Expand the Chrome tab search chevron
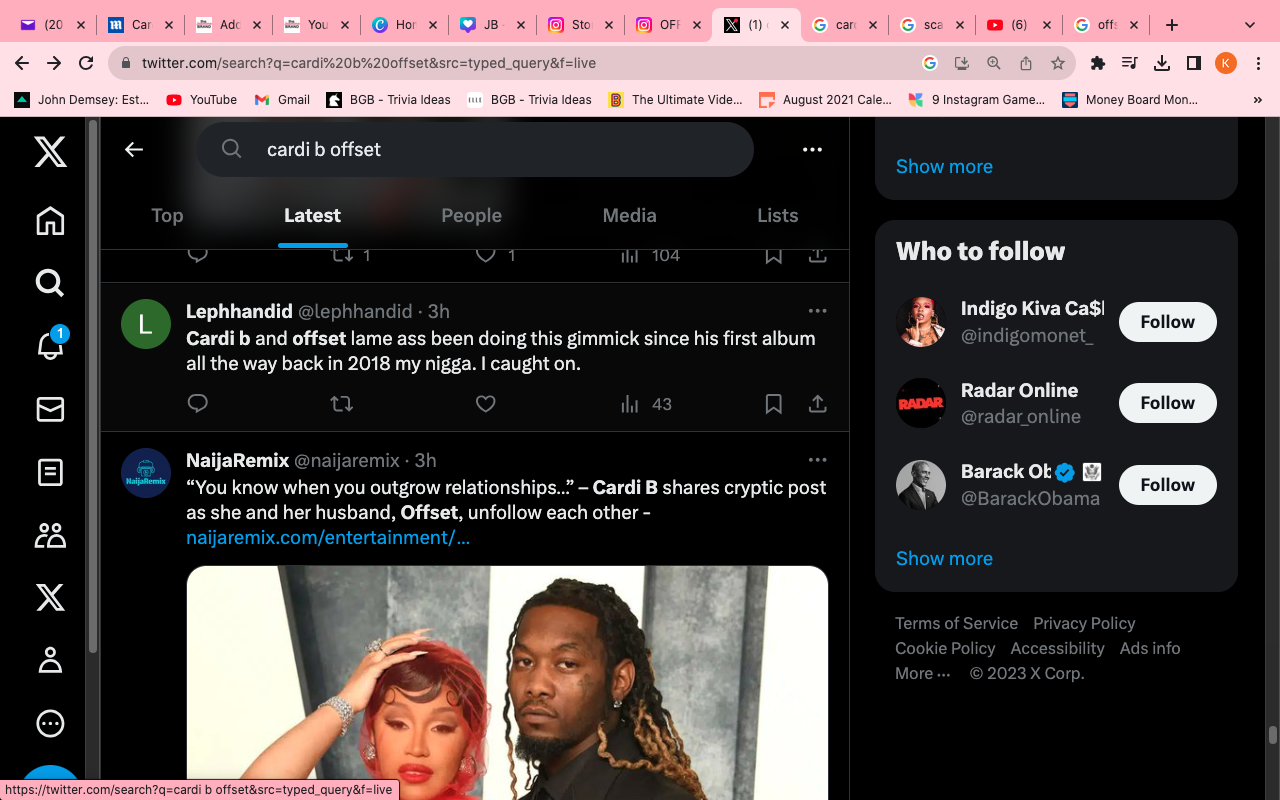Viewport: 1280px width, 800px height. pyautogui.click(x=1250, y=25)
